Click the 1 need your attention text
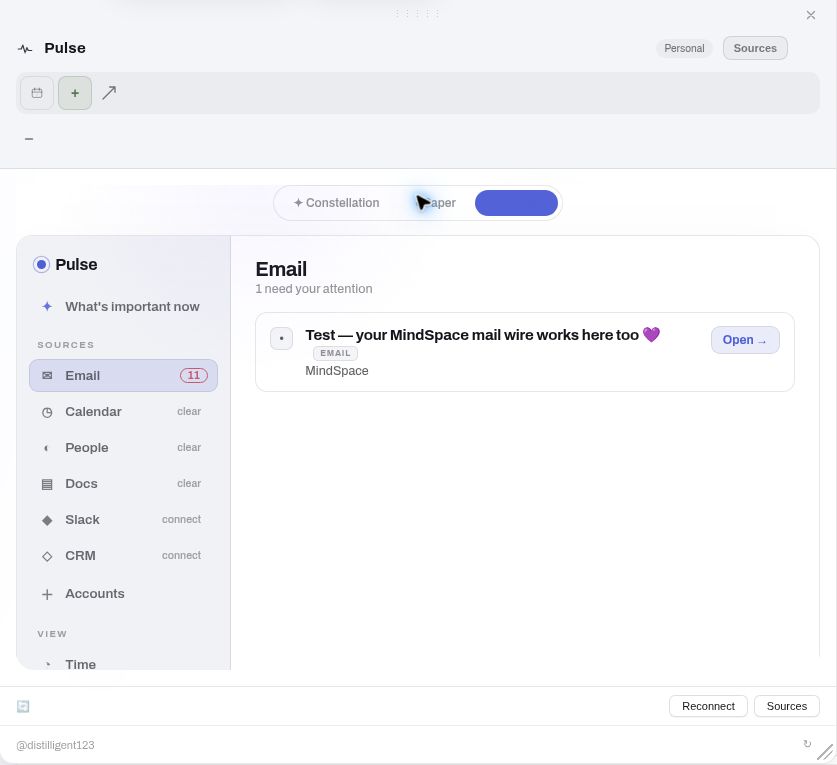Screen dimensions: 837x765 coord(314,289)
